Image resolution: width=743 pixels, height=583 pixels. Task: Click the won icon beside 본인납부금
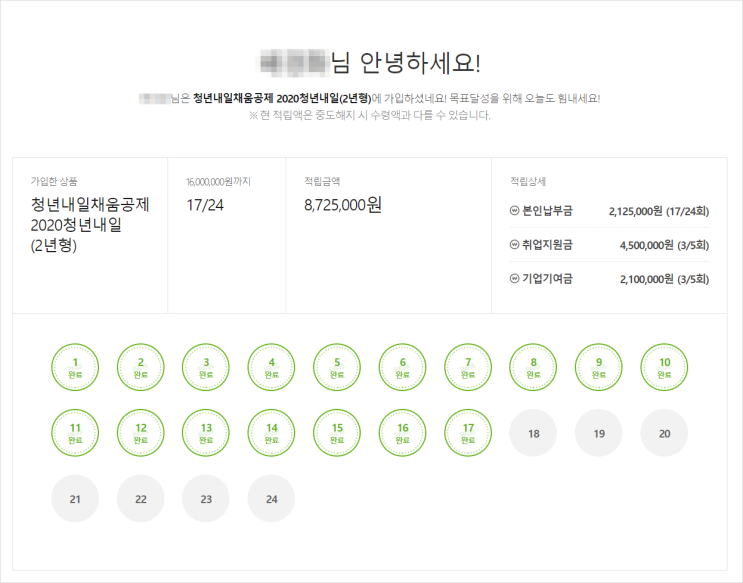tap(514, 210)
